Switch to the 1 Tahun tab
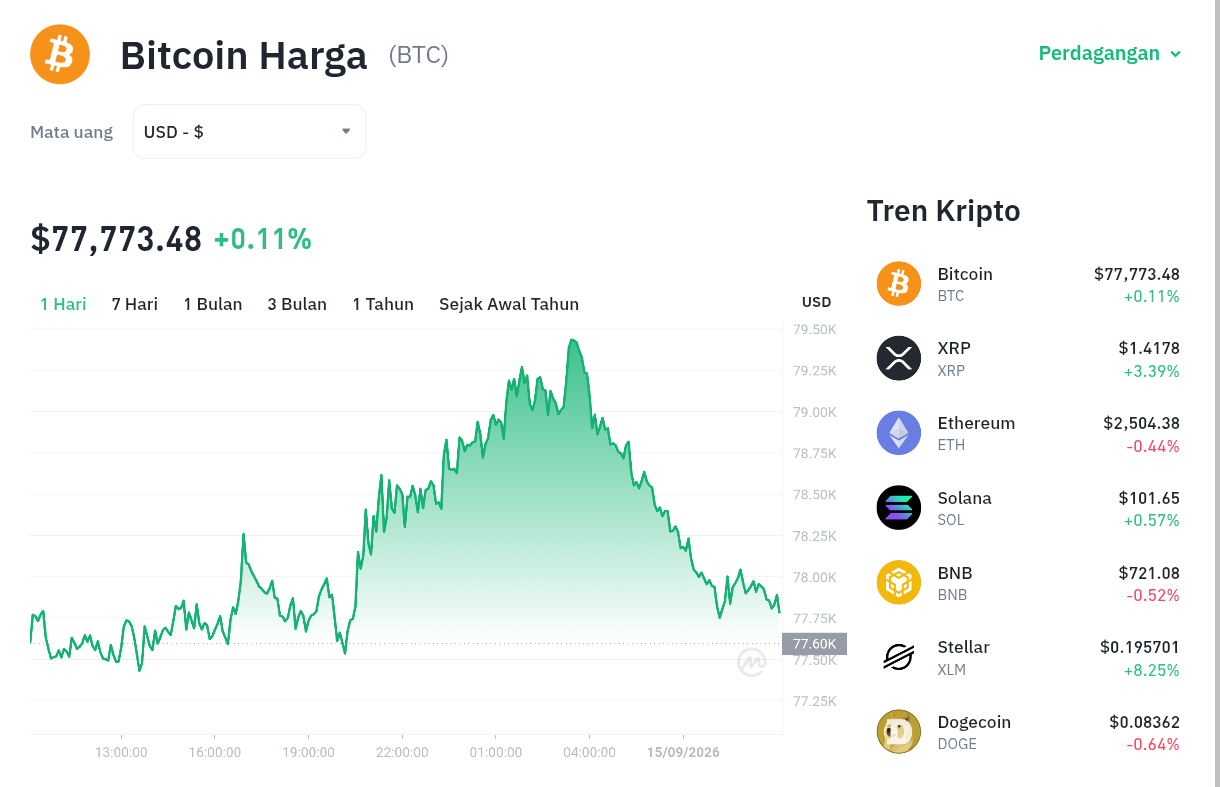The width and height of the screenshot is (1220, 787). [x=383, y=304]
